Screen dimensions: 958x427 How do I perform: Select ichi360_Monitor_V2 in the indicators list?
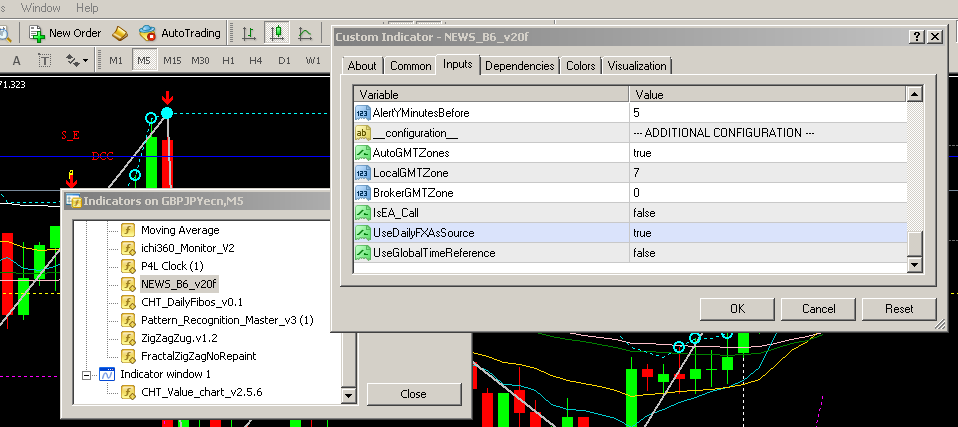pyautogui.click(x=188, y=248)
